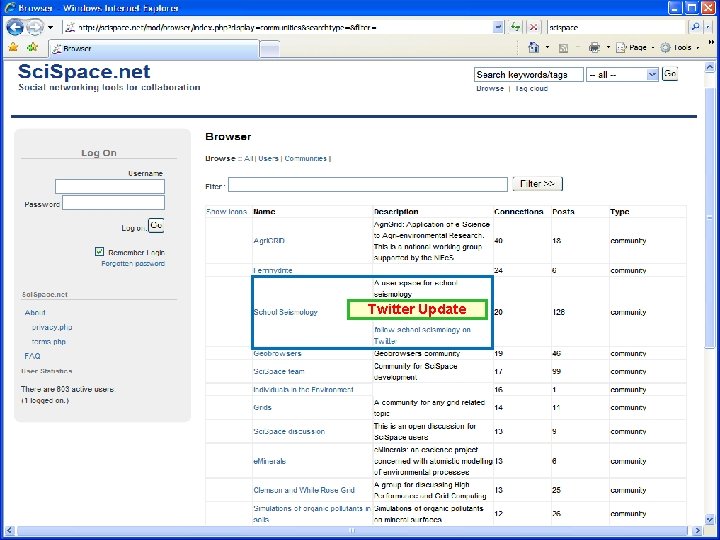Click the Password input field
Screen dimensions: 720x540
pos(113,202)
